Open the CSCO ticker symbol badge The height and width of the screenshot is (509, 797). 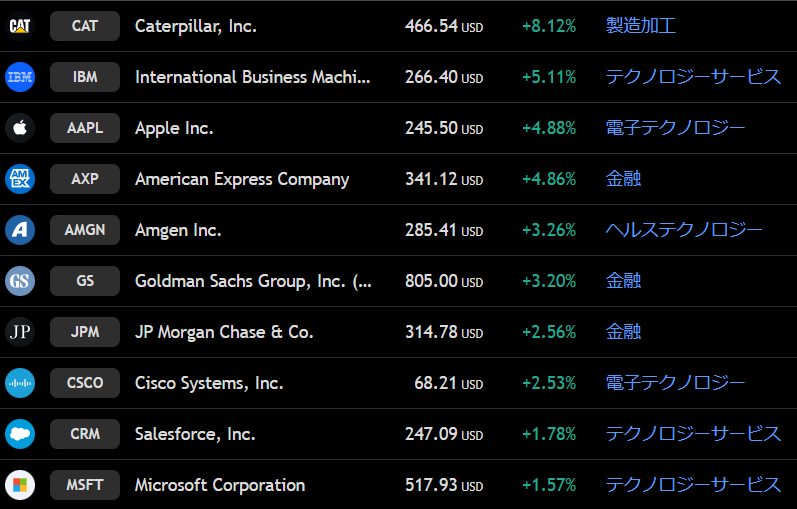pyautogui.click(x=85, y=383)
